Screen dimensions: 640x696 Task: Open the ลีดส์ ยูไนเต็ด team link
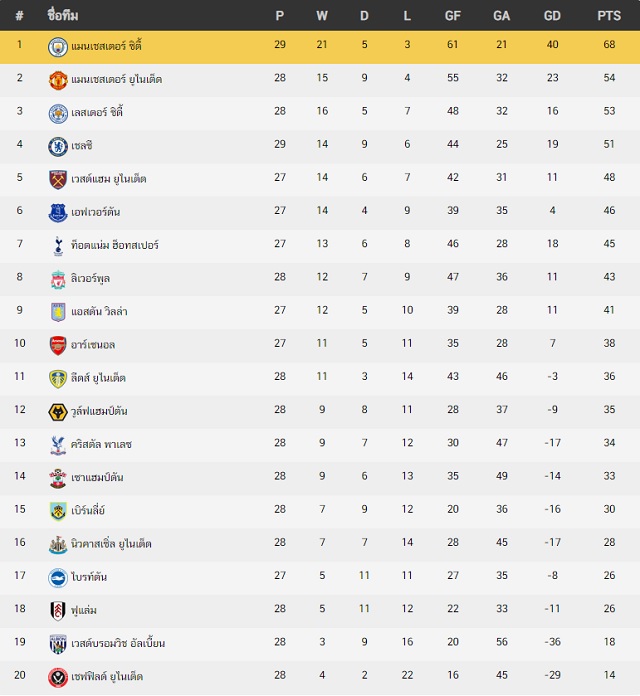click(x=98, y=378)
